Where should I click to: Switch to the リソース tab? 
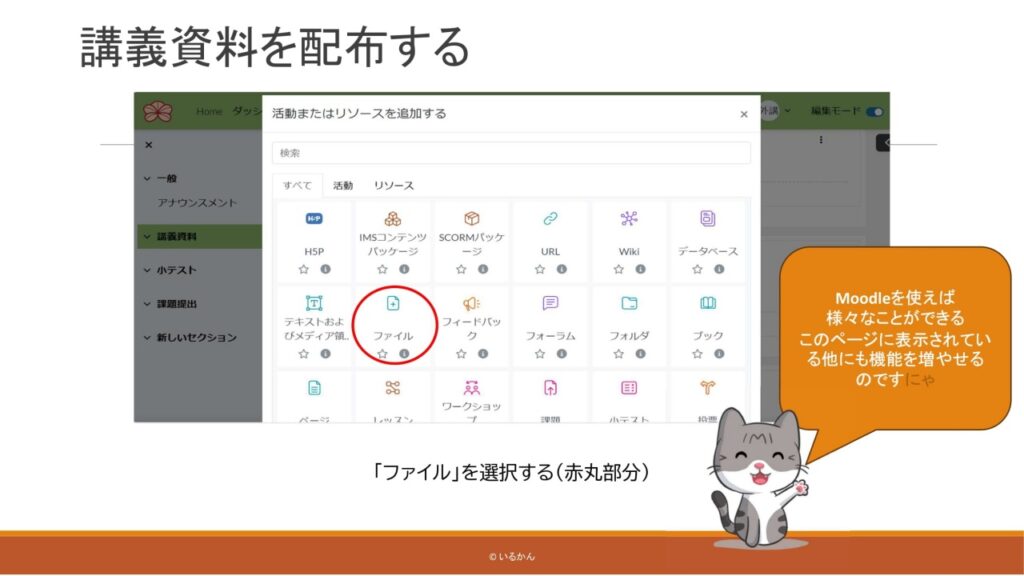[x=394, y=185]
